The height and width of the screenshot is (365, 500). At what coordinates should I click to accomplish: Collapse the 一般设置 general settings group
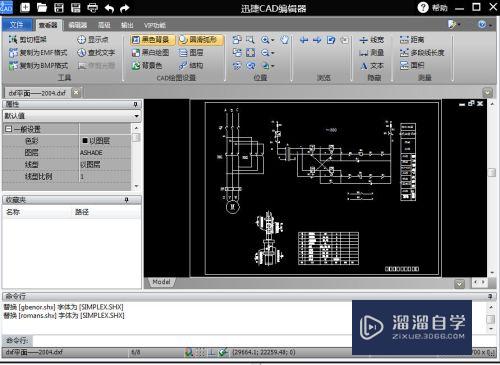click(x=8, y=129)
